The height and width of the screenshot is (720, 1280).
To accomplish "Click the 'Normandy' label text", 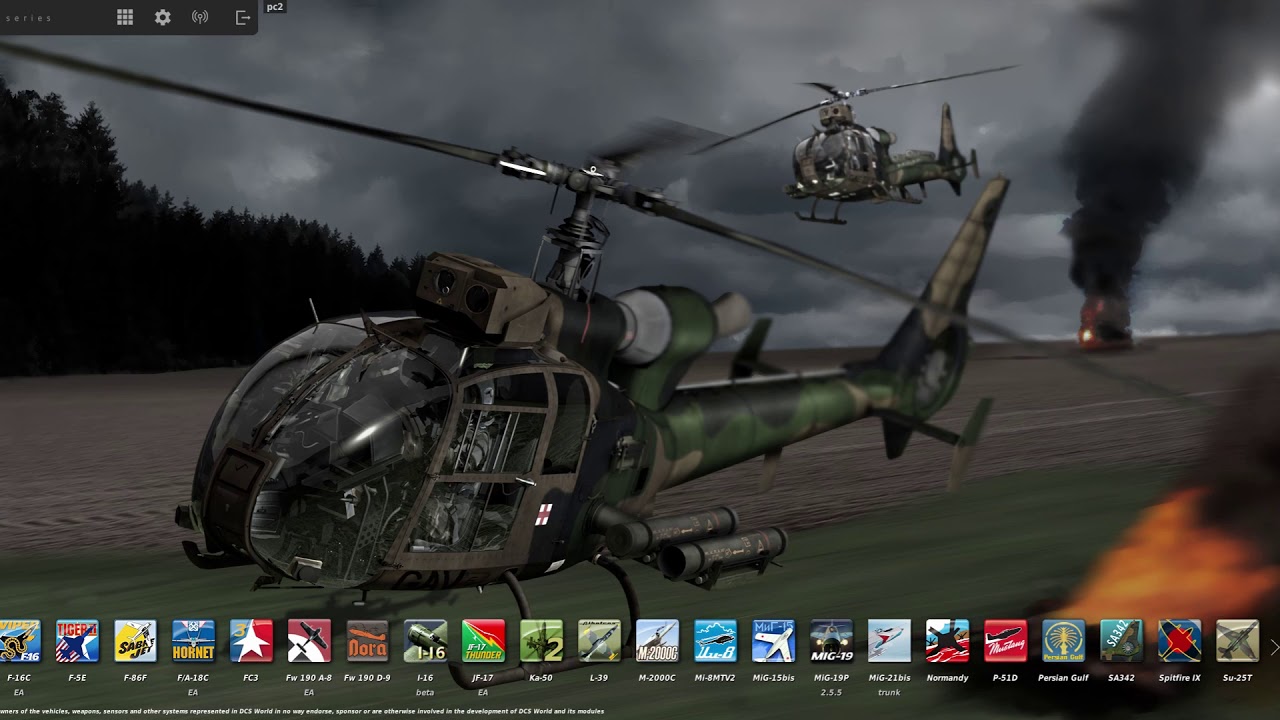I will click(x=947, y=678).
